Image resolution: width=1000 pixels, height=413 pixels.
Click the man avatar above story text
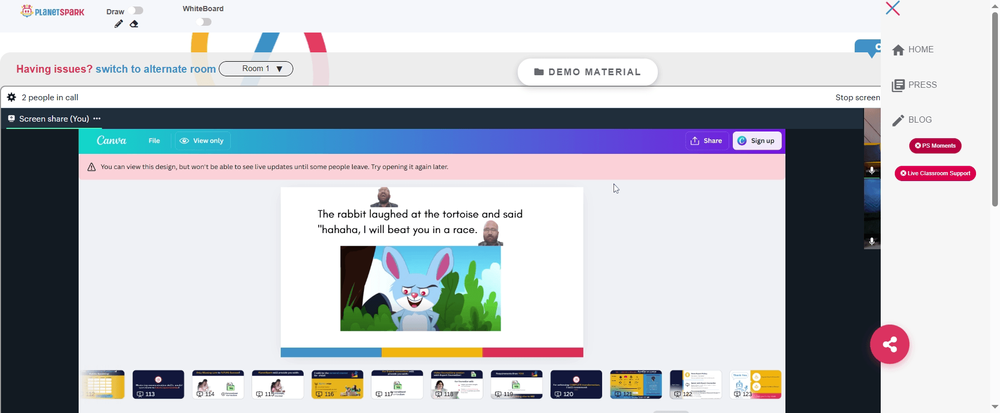(384, 197)
